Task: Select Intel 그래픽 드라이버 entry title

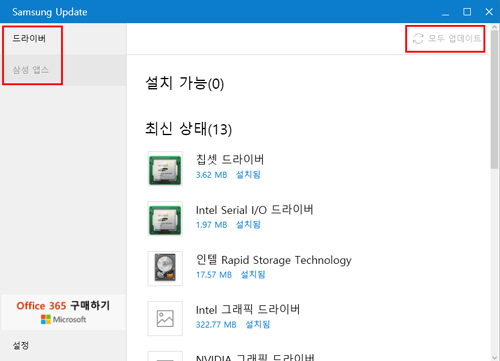Action: coord(248,310)
